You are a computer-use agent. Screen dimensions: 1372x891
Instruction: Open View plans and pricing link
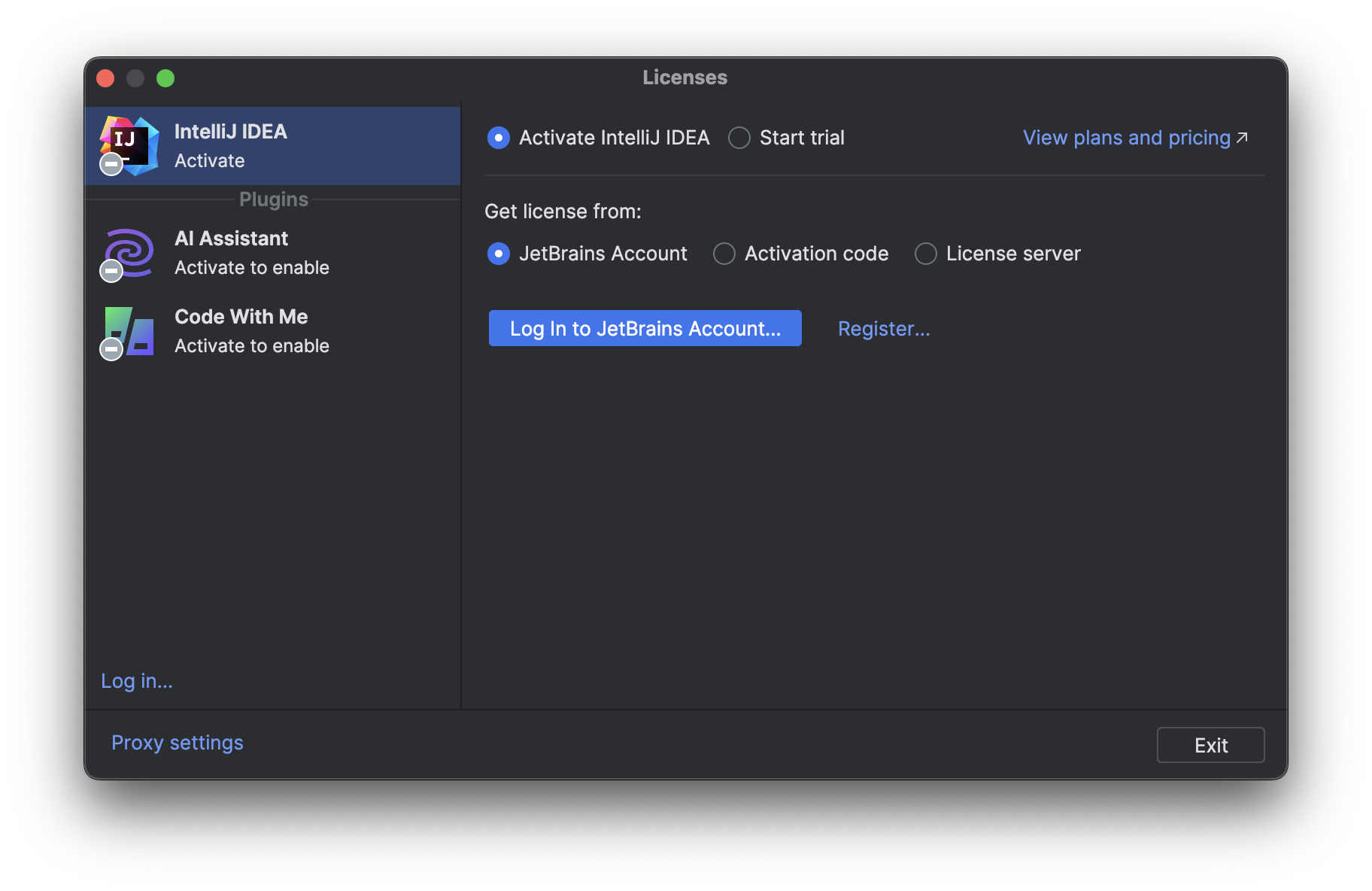tap(1136, 138)
